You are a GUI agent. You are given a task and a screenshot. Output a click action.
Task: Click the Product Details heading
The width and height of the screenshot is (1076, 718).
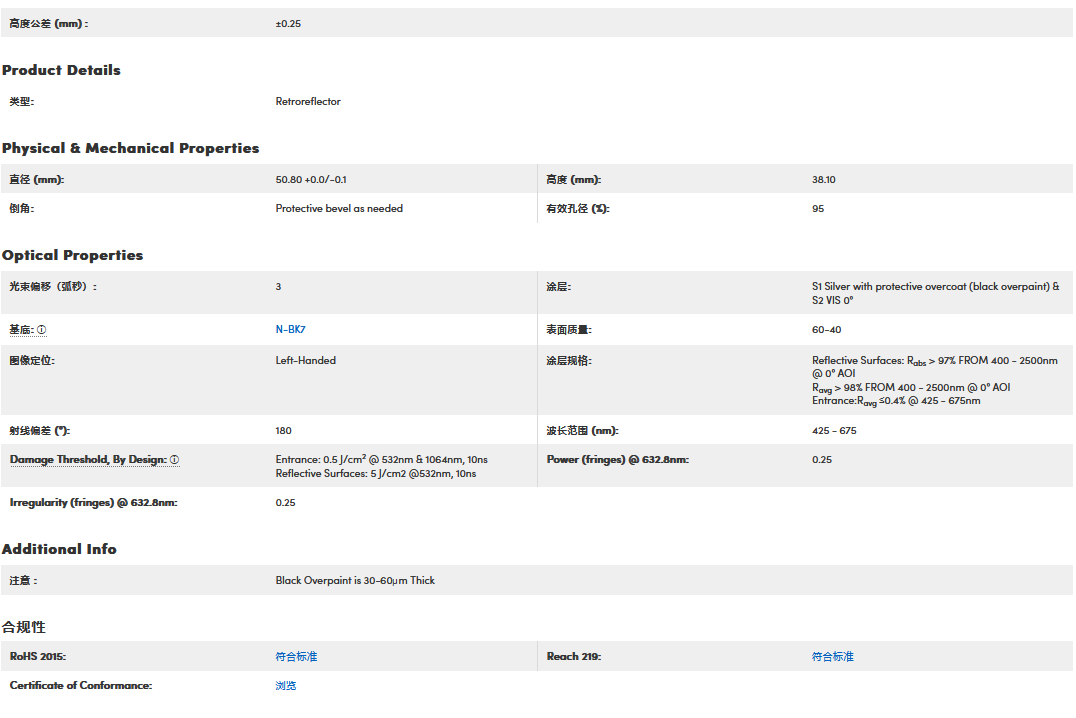click(61, 70)
